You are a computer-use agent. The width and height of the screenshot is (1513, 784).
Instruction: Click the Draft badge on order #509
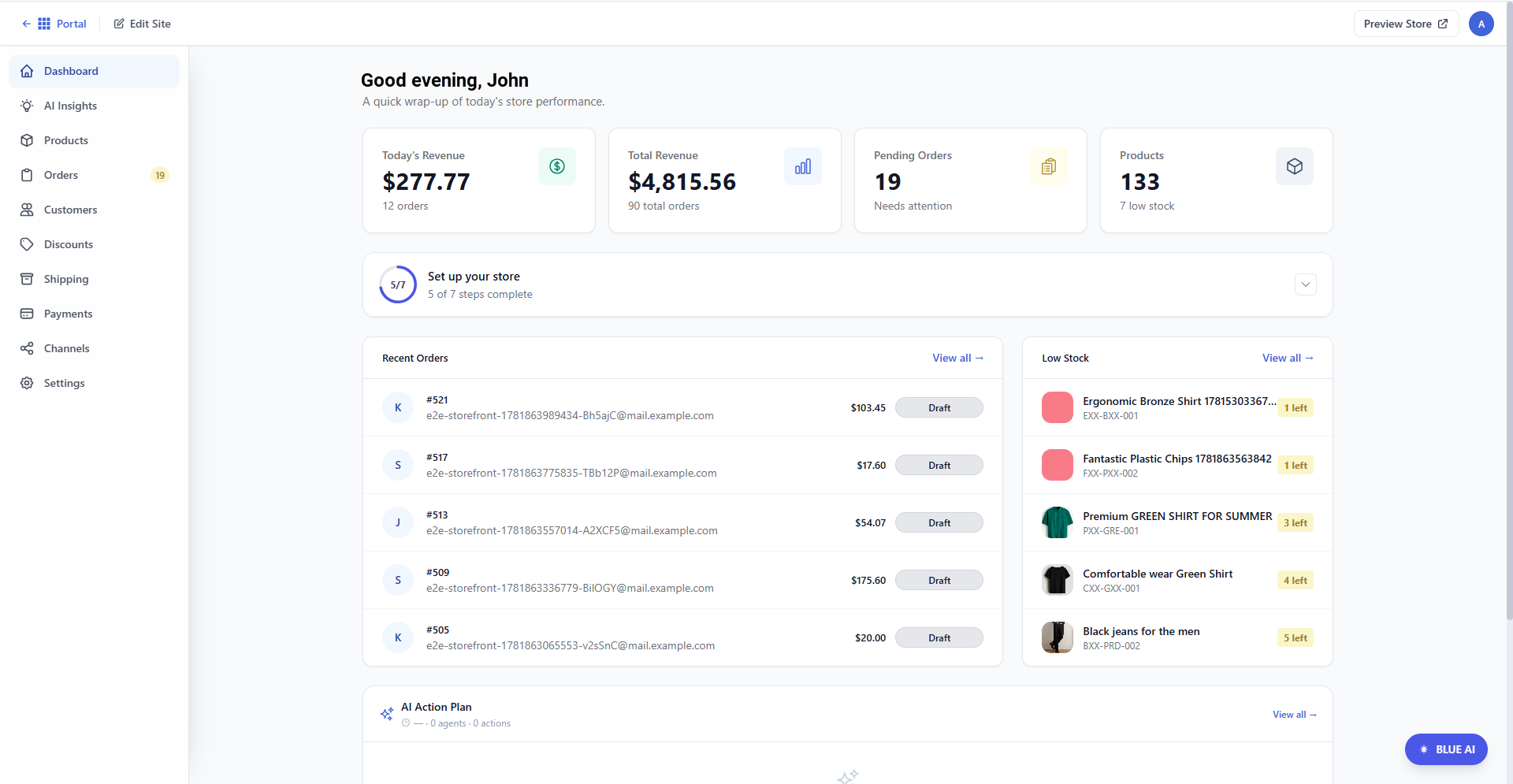pyautogui.click(x=939, y=580)
